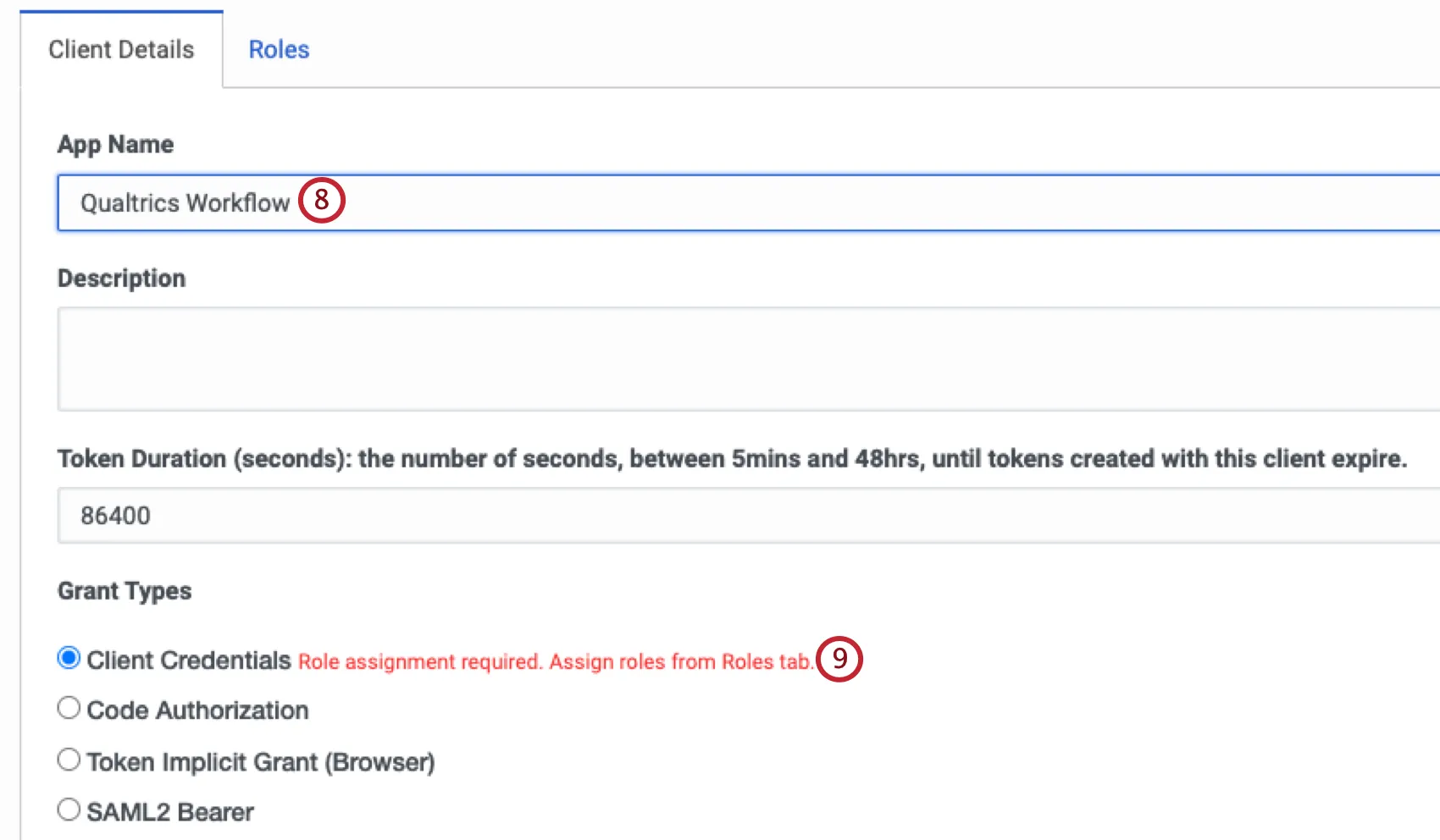
Task: Select the Client Details tab
Action: coord(120,49)
